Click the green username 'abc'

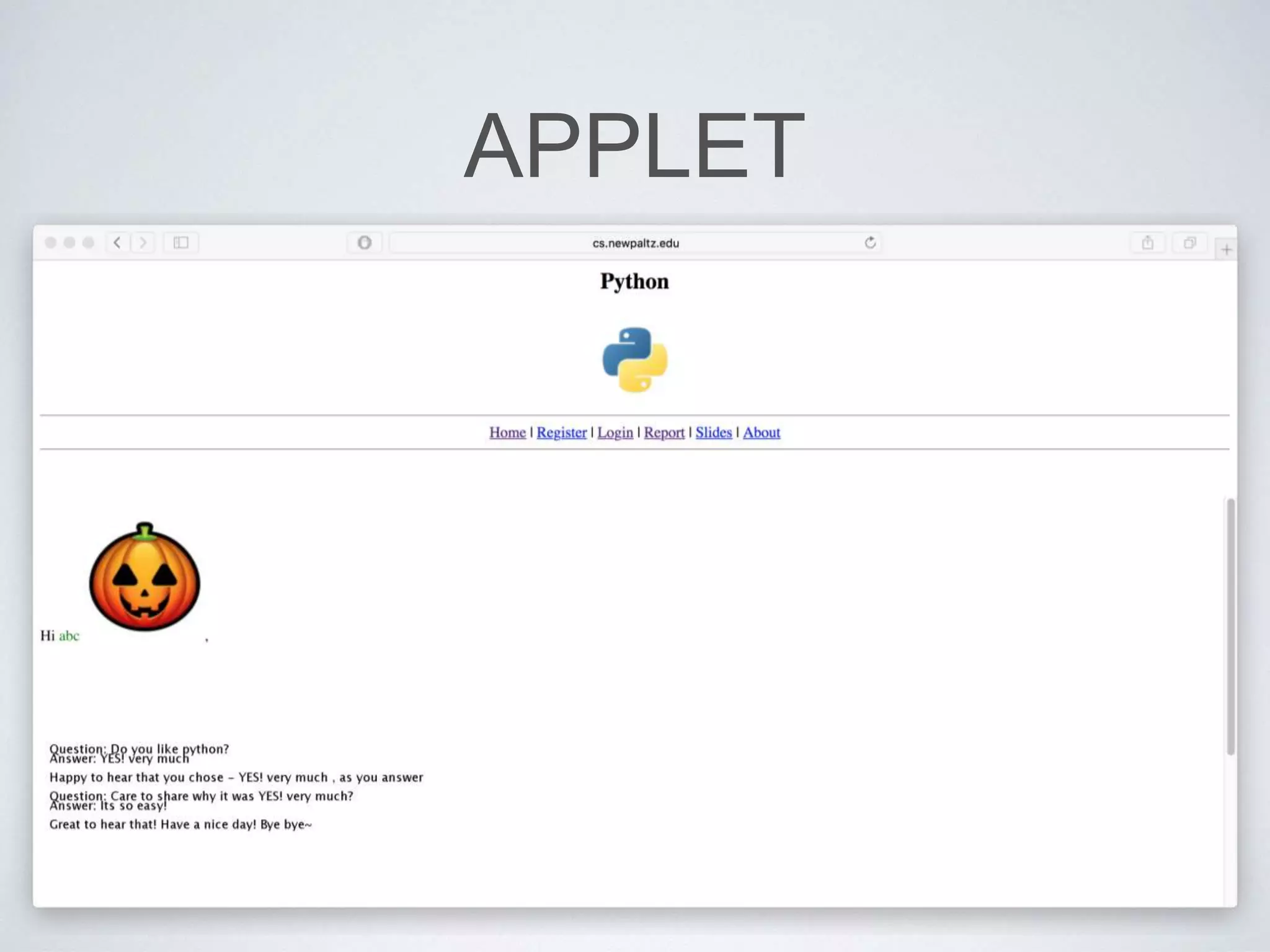point(69,636)
